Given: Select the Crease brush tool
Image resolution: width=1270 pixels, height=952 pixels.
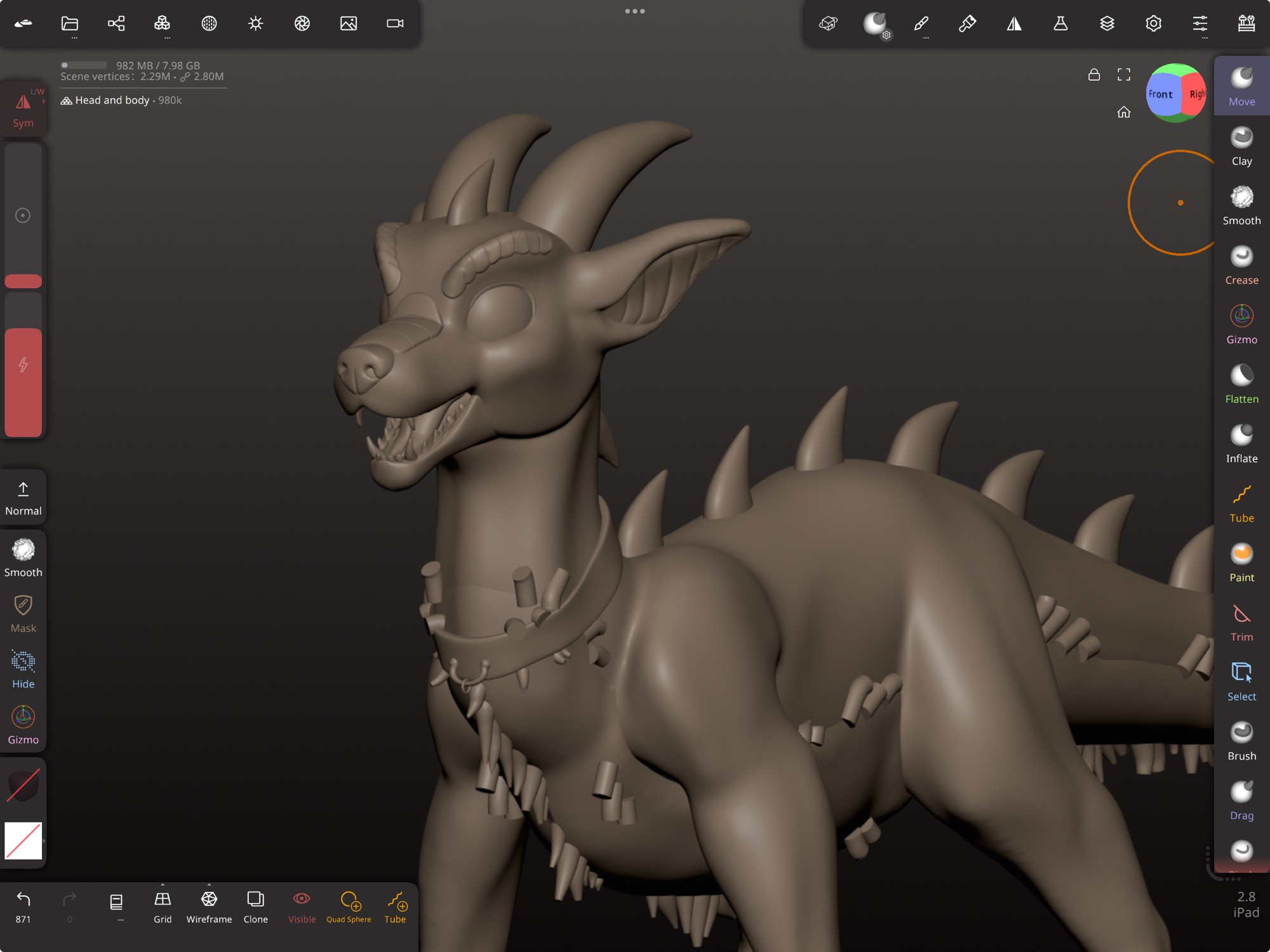Looking at the screenshot, I should point(1241,264).
